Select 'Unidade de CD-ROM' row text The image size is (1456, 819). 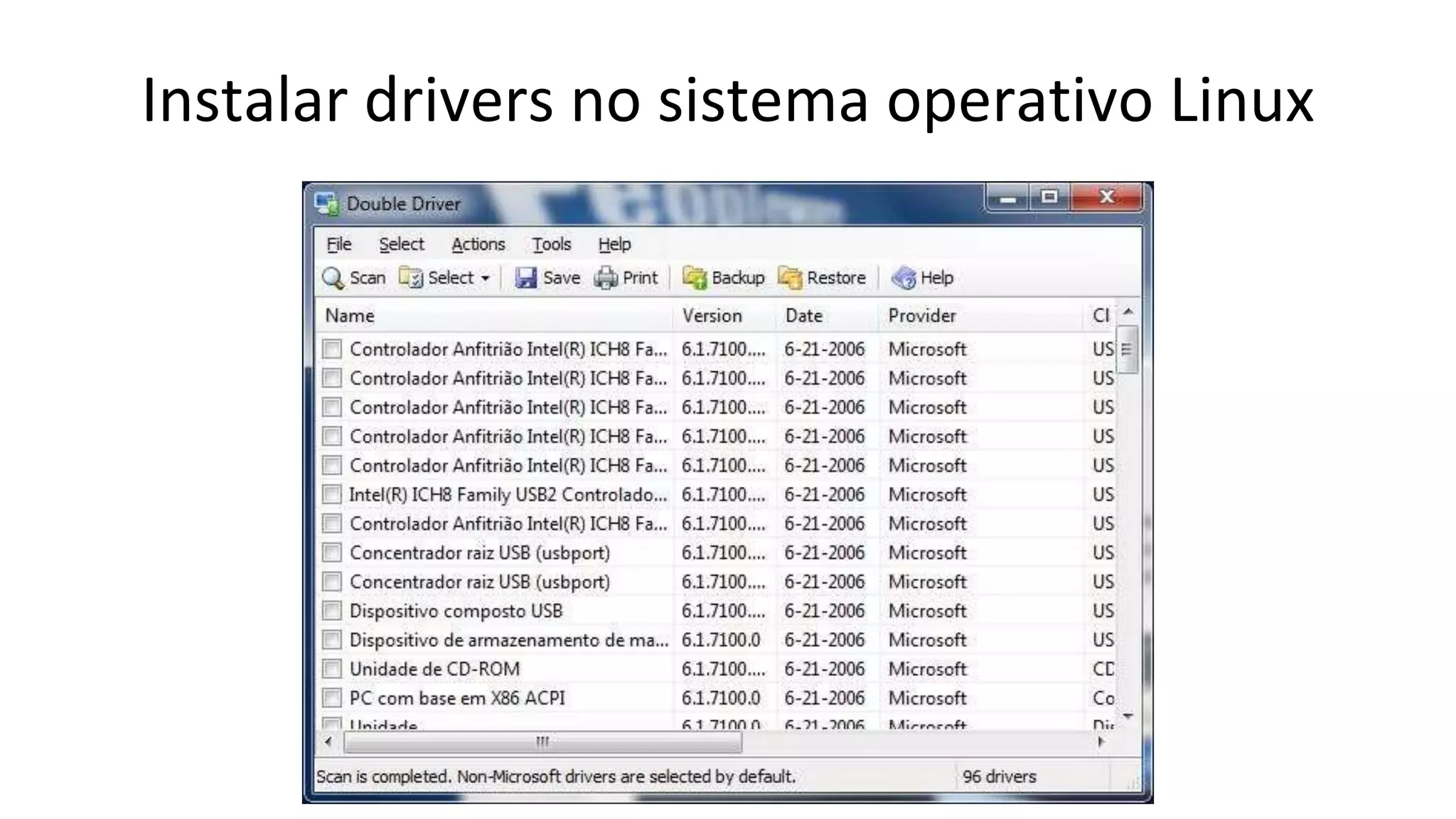(434, 670)
